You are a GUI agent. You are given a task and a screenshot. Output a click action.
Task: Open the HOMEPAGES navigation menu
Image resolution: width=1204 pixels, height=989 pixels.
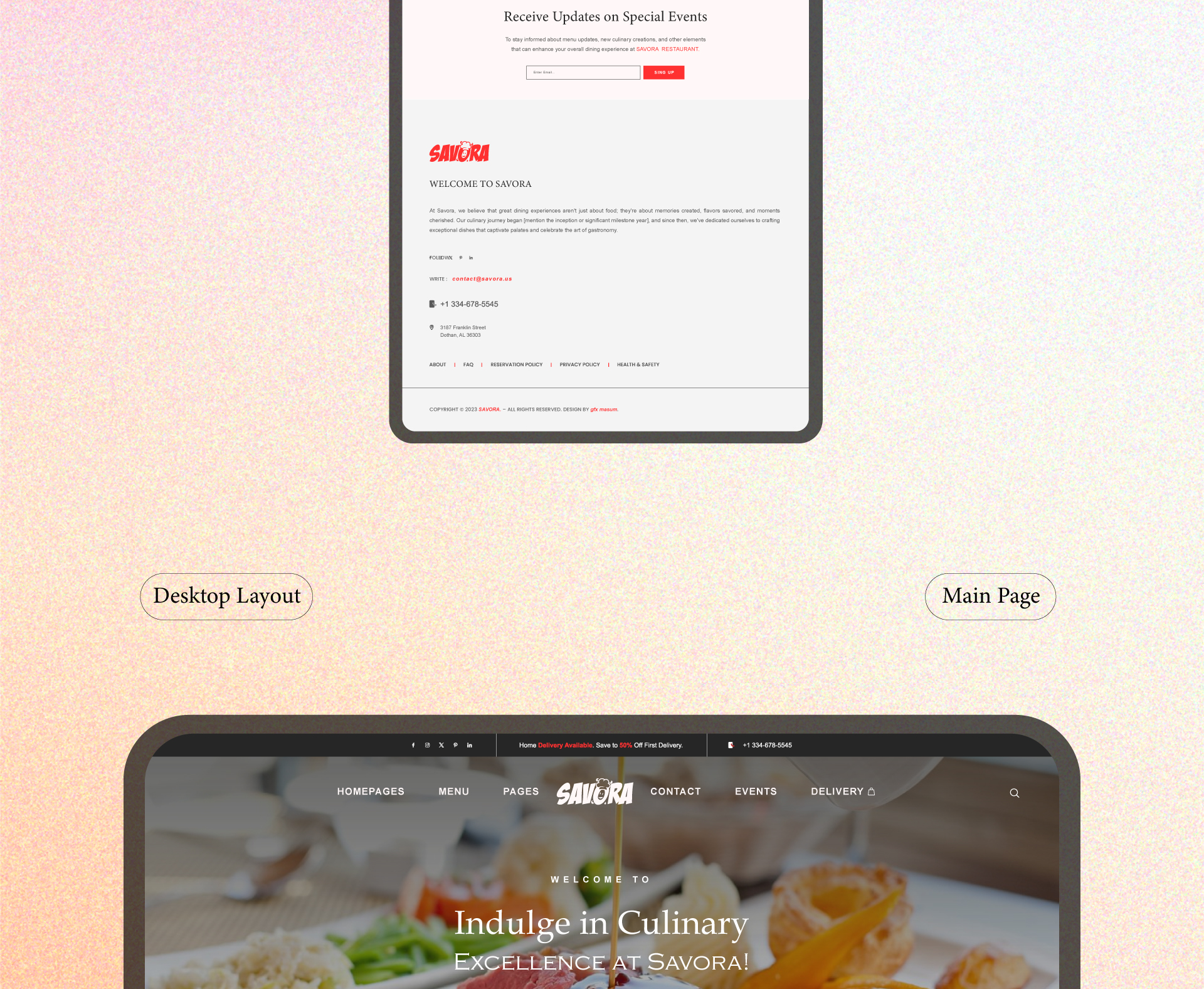tap(370, 791)
